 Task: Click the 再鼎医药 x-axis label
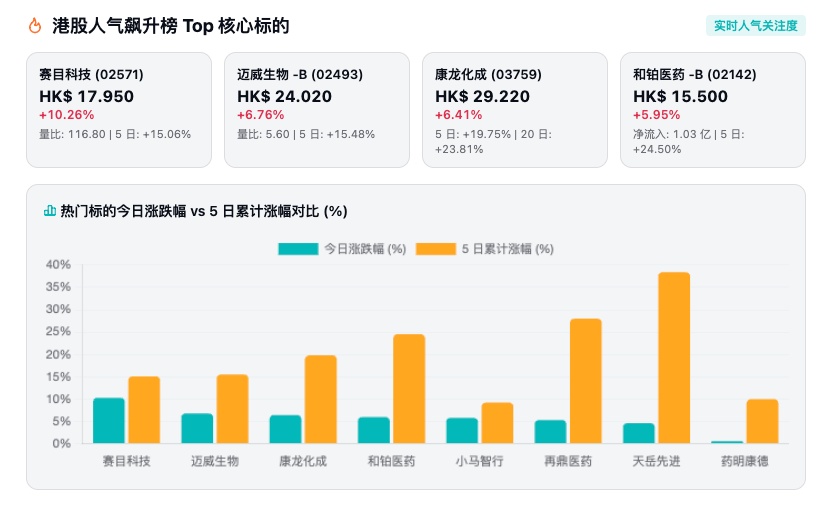click(568, 461)
